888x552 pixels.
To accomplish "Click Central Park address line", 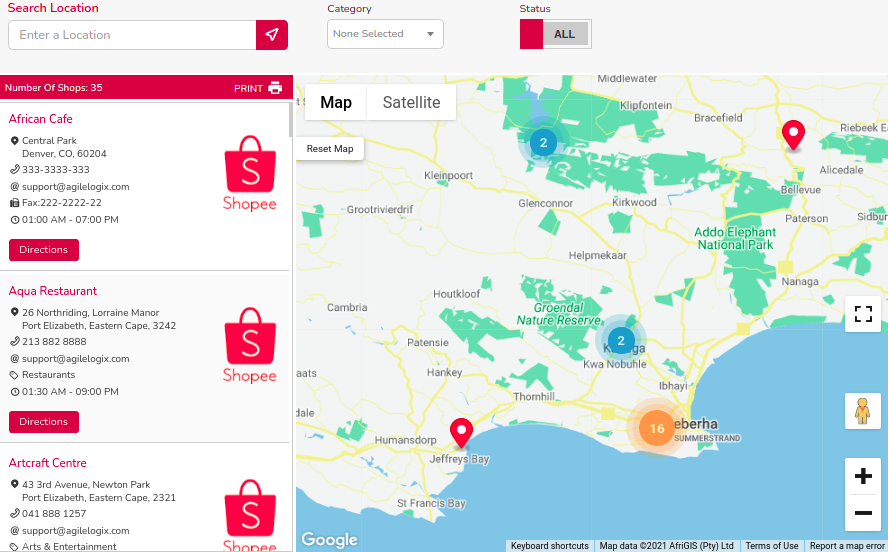I will point(49,140).
